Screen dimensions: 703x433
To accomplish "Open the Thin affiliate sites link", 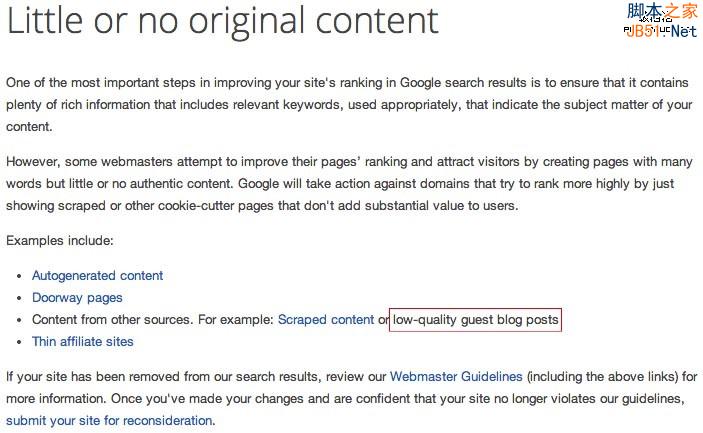I will click(x=82, y=342).
